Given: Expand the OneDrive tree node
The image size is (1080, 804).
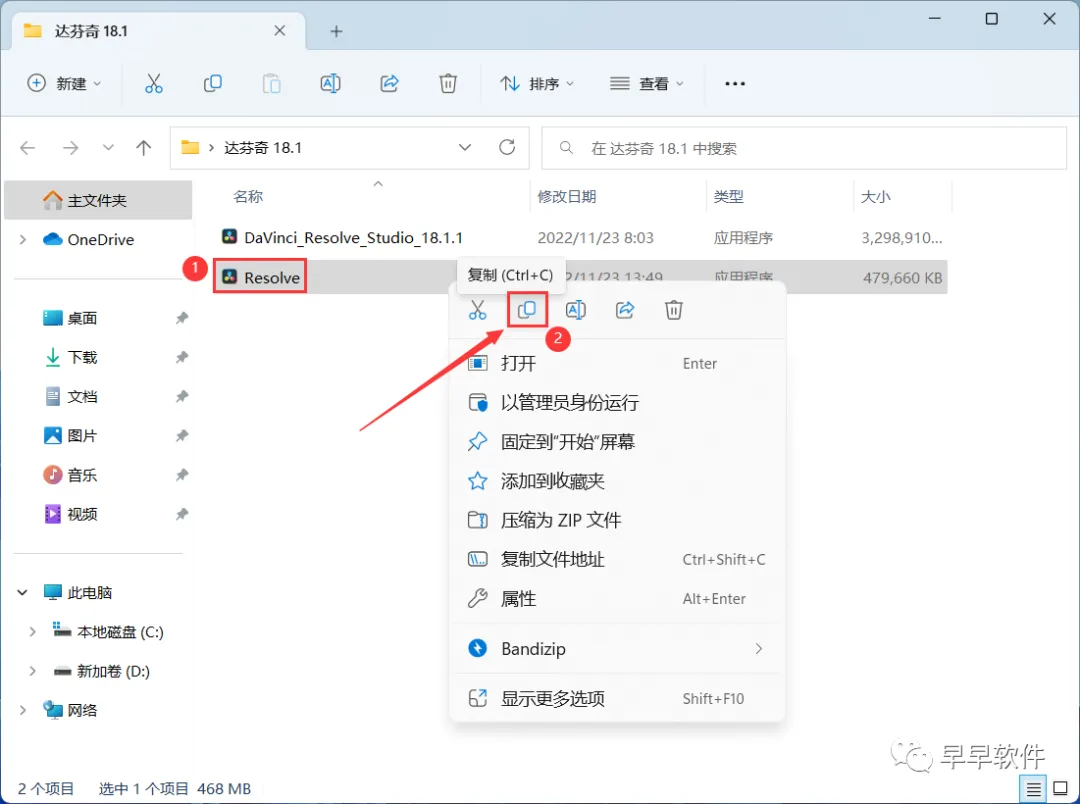Looking at the screenshot, I should (23, 240).
